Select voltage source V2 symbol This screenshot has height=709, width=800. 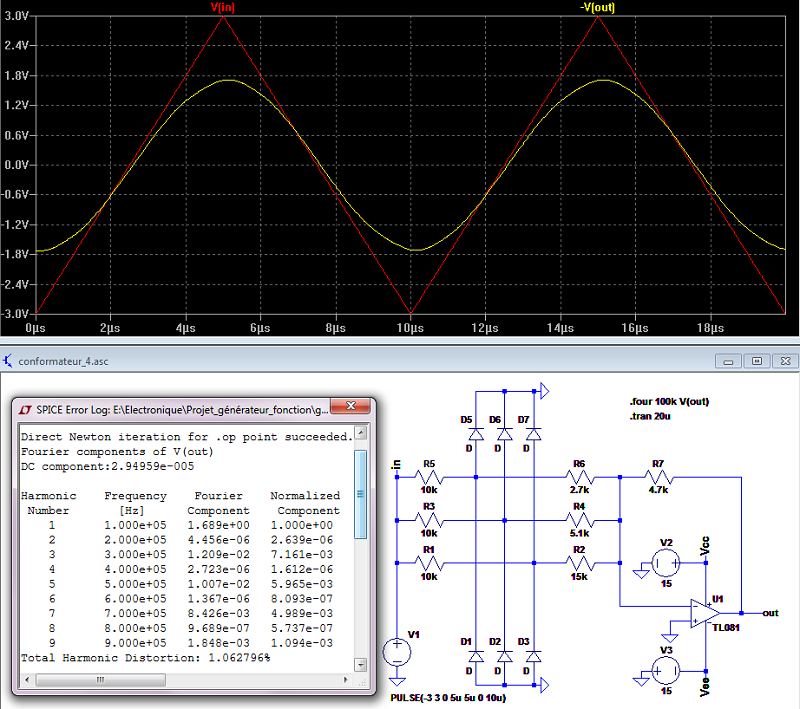click(x=666, y=563)
